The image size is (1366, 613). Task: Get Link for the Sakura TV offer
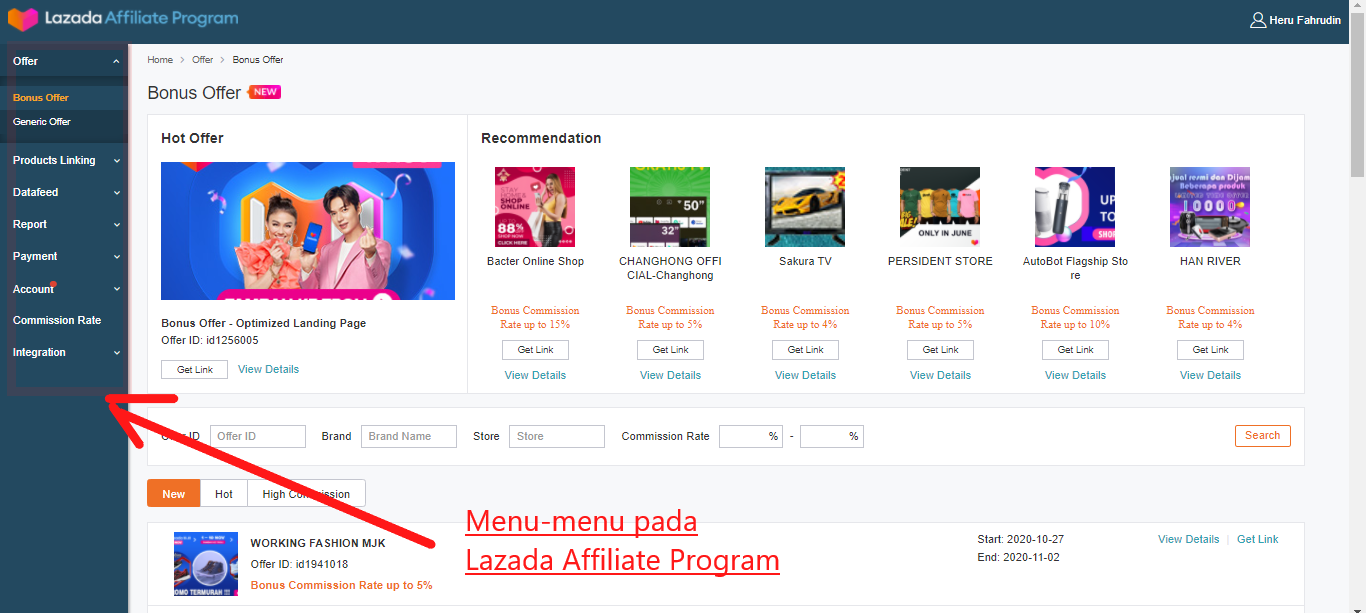tap(805, 349)
